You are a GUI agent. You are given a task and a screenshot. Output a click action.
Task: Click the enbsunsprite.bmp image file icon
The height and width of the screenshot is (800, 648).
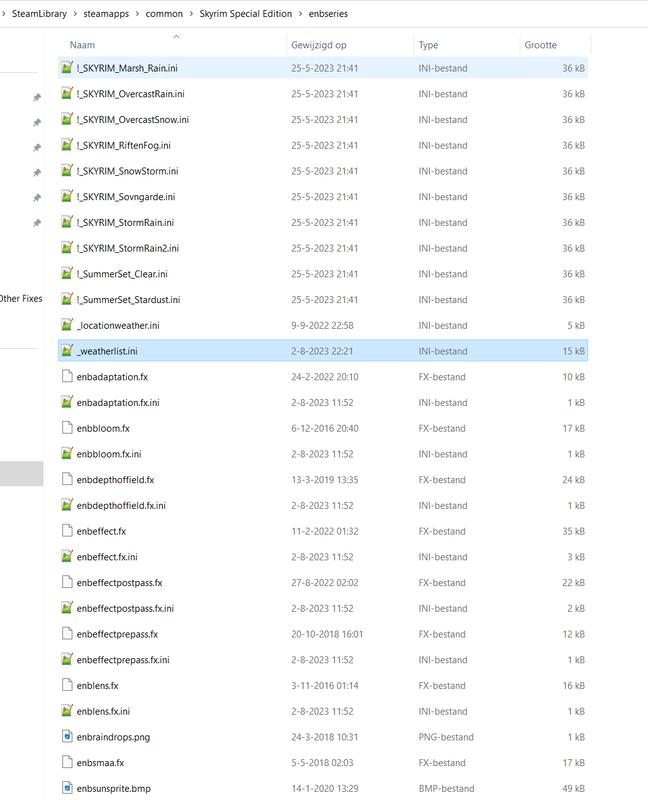pos(67,788)
